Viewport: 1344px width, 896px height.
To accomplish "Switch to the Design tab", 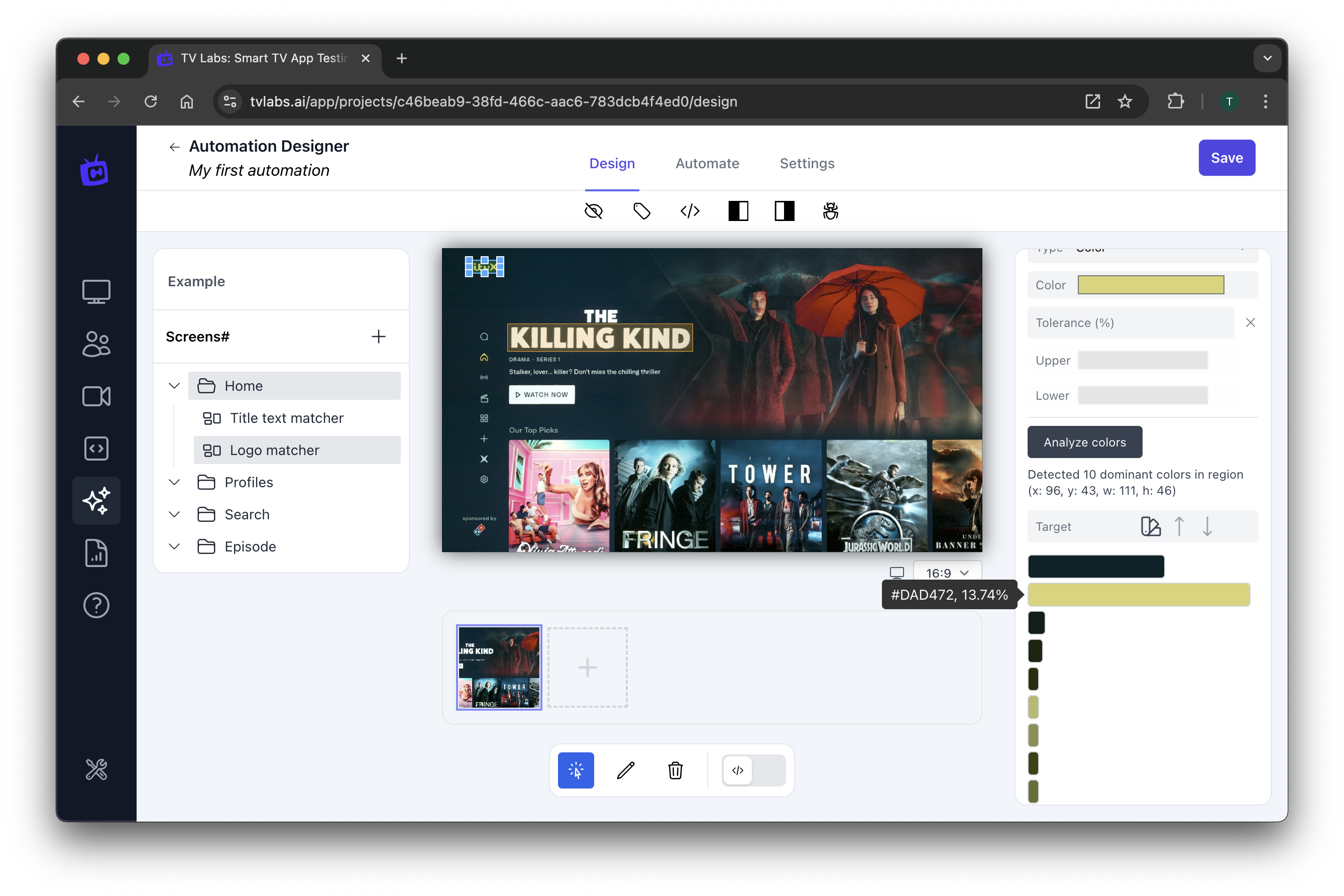I will tap(612, 163).
